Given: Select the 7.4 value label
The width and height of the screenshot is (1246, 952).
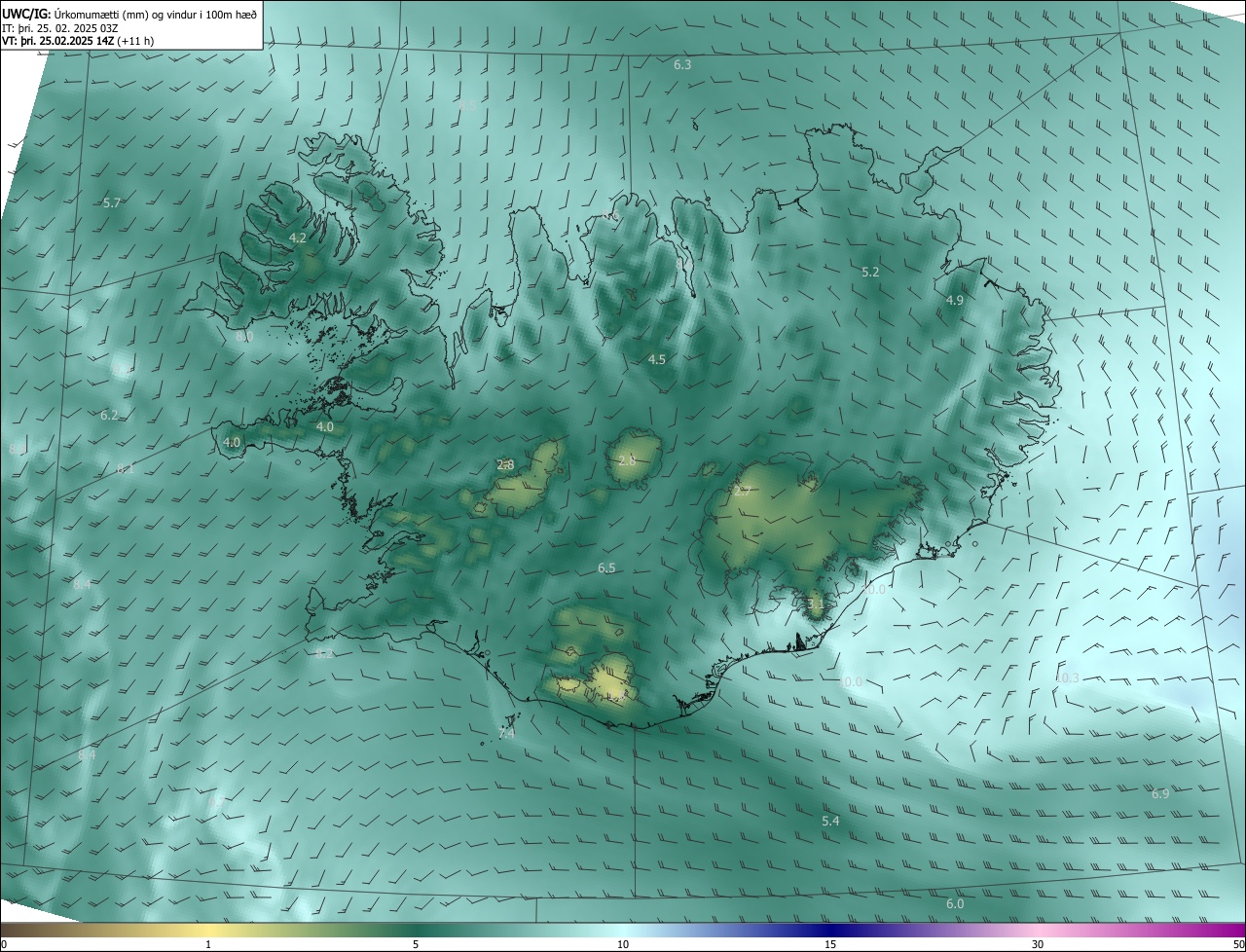Looking at the screenshot, I should tap(507, 734).
